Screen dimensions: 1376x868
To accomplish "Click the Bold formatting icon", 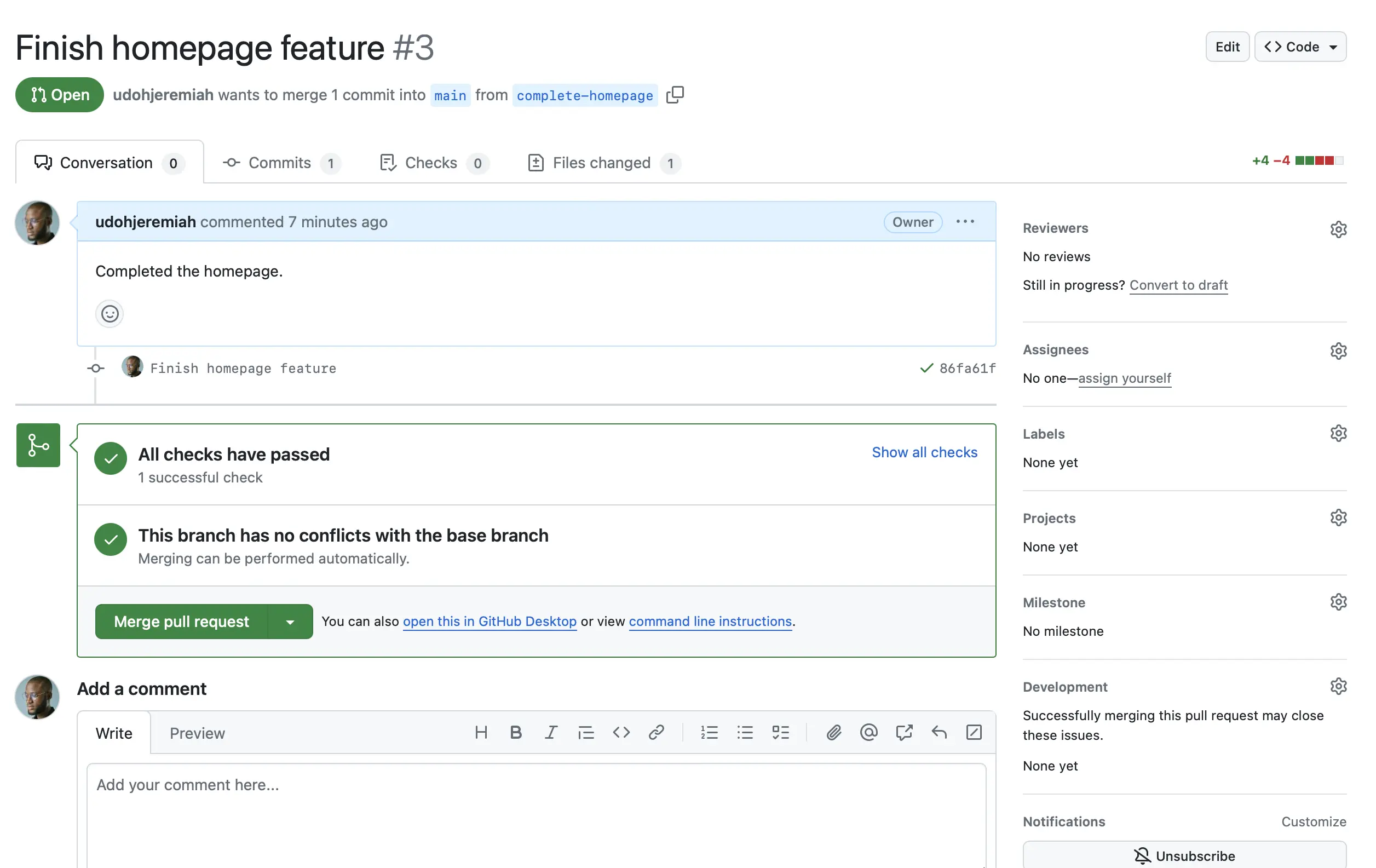I will 515,733.
